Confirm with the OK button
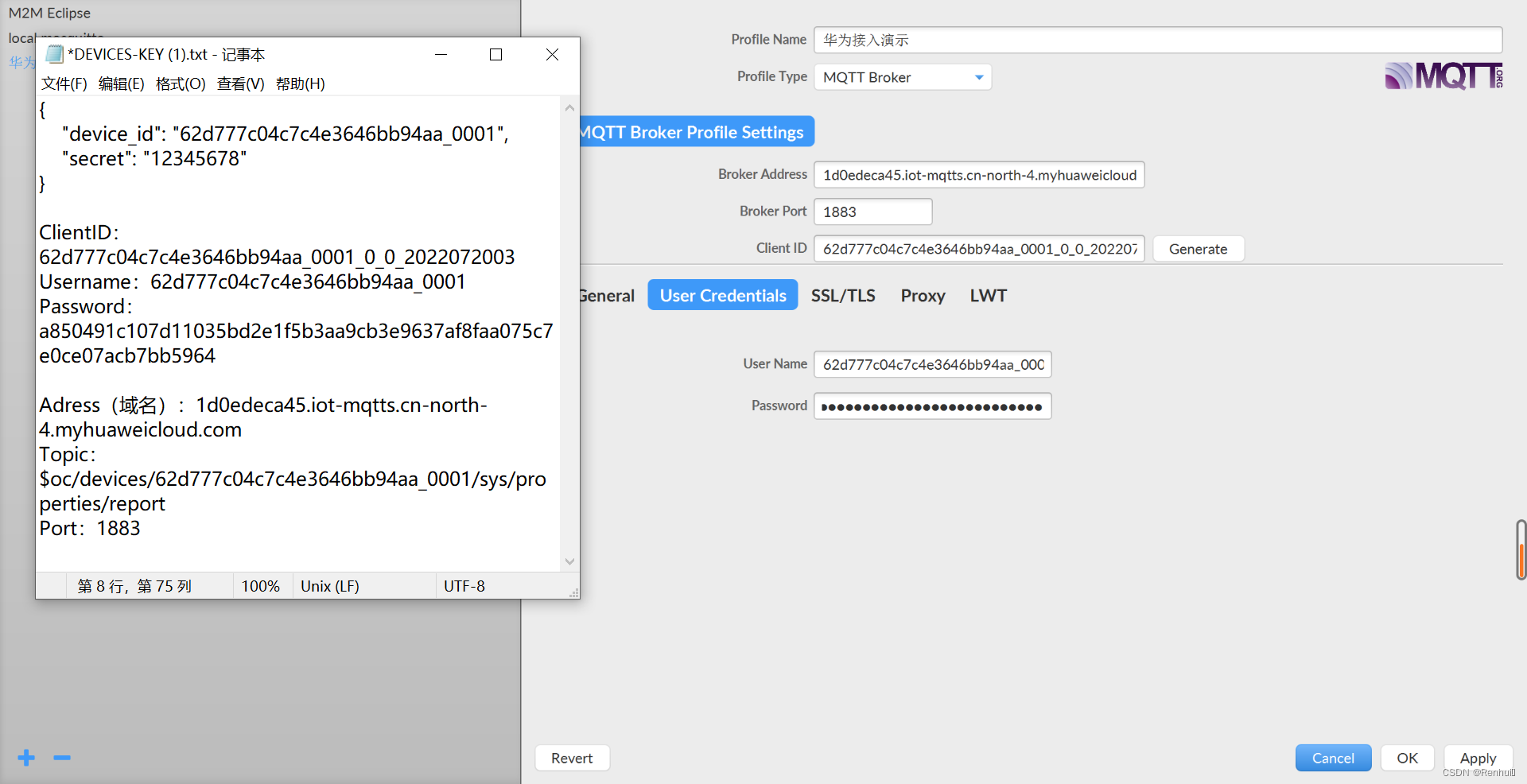This screenshot has height=784, width=1527. click(x=1407, y=758)
